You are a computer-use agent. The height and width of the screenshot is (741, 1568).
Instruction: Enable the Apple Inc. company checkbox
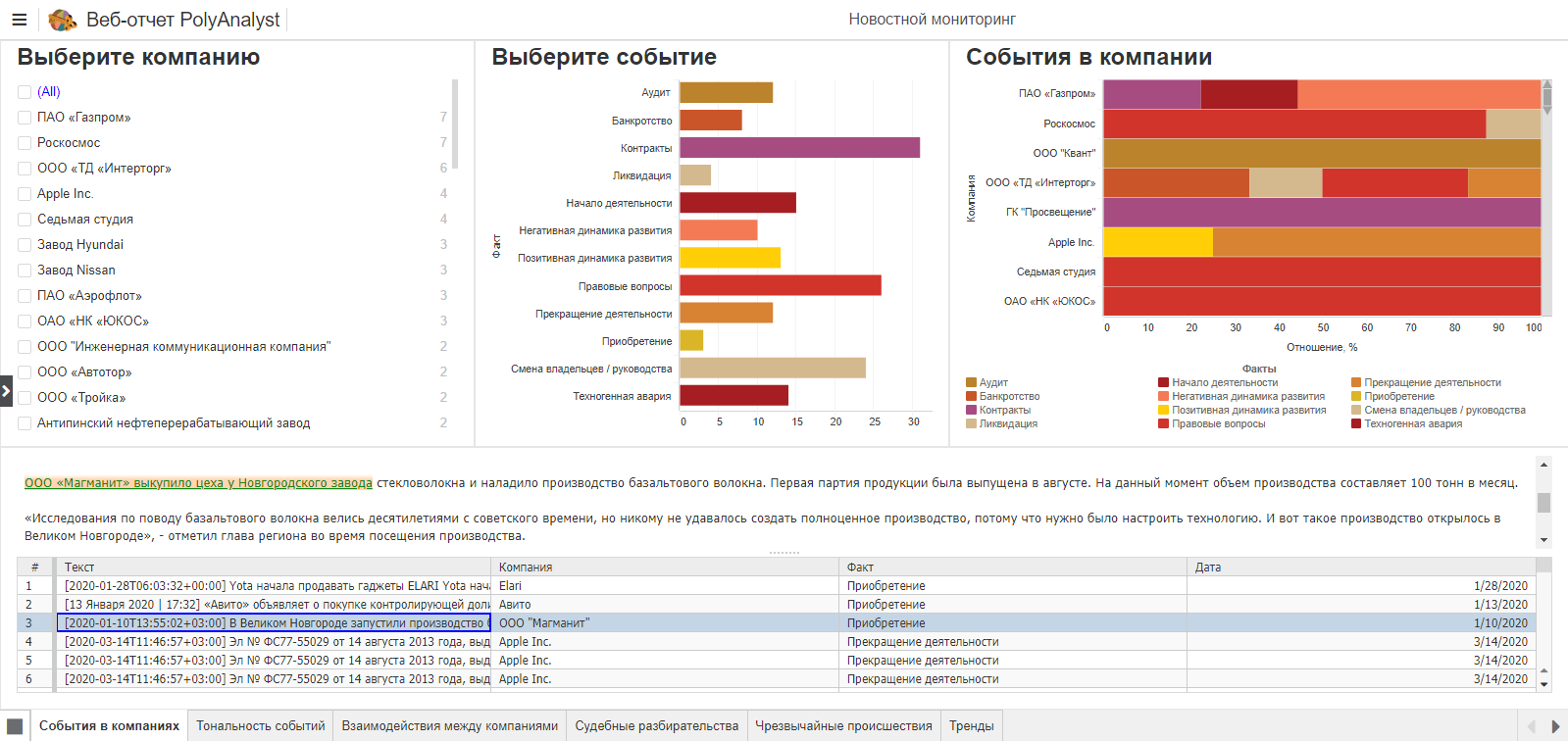(25, 194)
